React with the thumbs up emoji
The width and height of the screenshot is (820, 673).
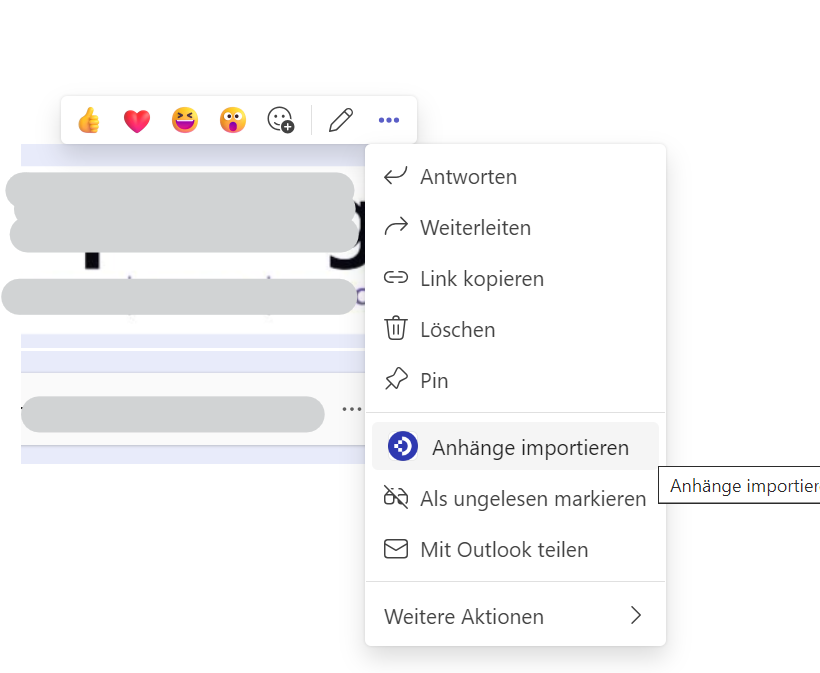89,121
